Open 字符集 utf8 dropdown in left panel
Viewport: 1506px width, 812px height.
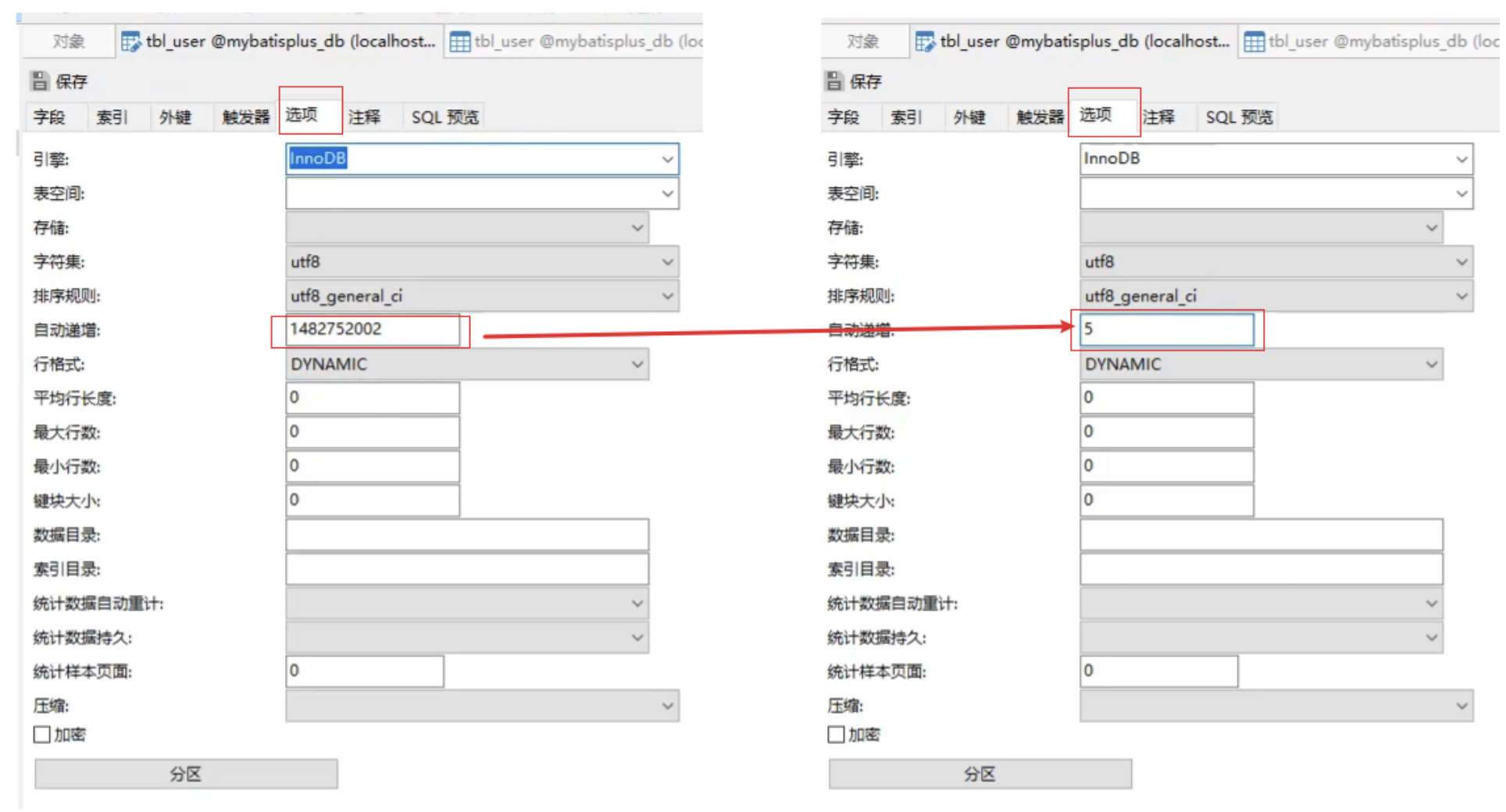tap(482, 262)
